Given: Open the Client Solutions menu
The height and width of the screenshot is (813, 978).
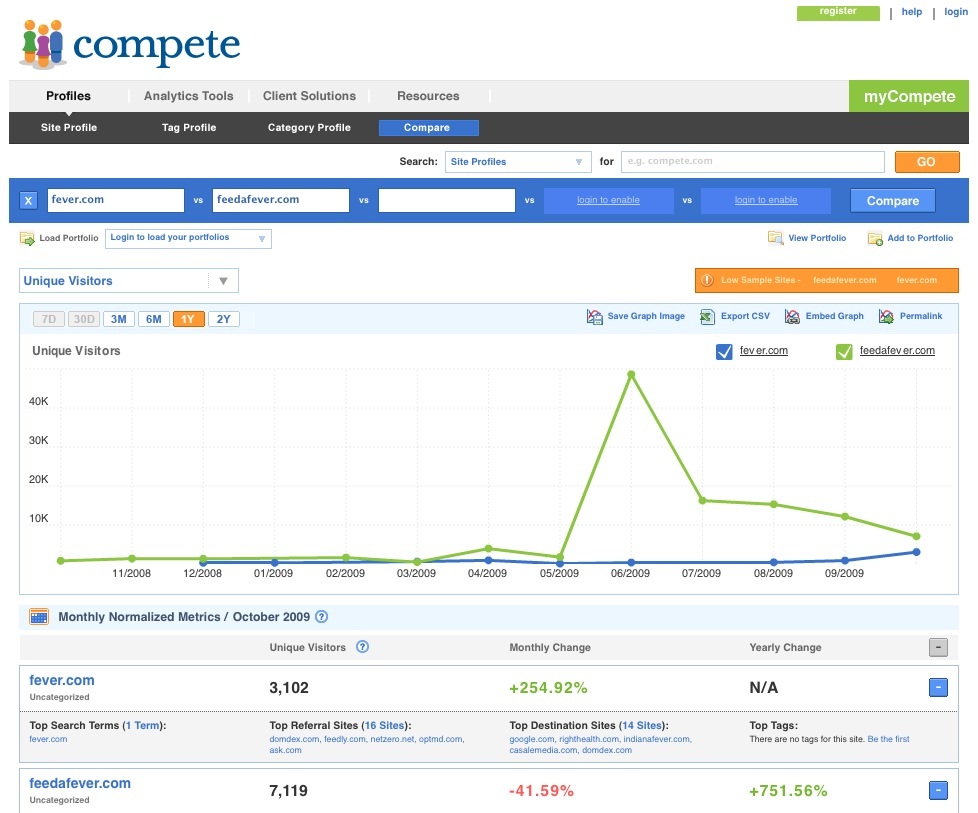Looking at the screenshot, I should [x=309, y=96].
